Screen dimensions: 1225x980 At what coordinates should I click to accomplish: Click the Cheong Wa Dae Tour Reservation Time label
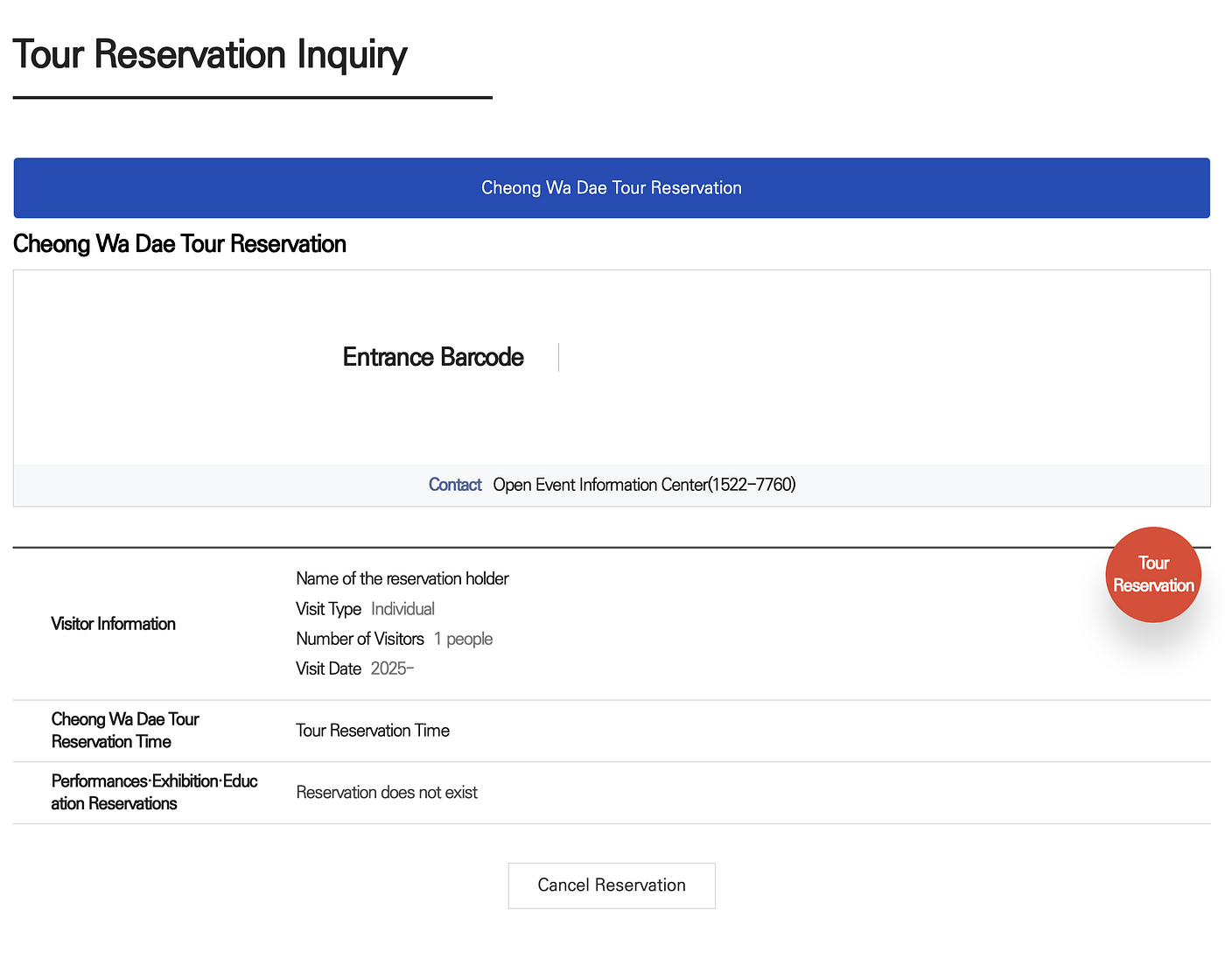click(x=125, y=731)
